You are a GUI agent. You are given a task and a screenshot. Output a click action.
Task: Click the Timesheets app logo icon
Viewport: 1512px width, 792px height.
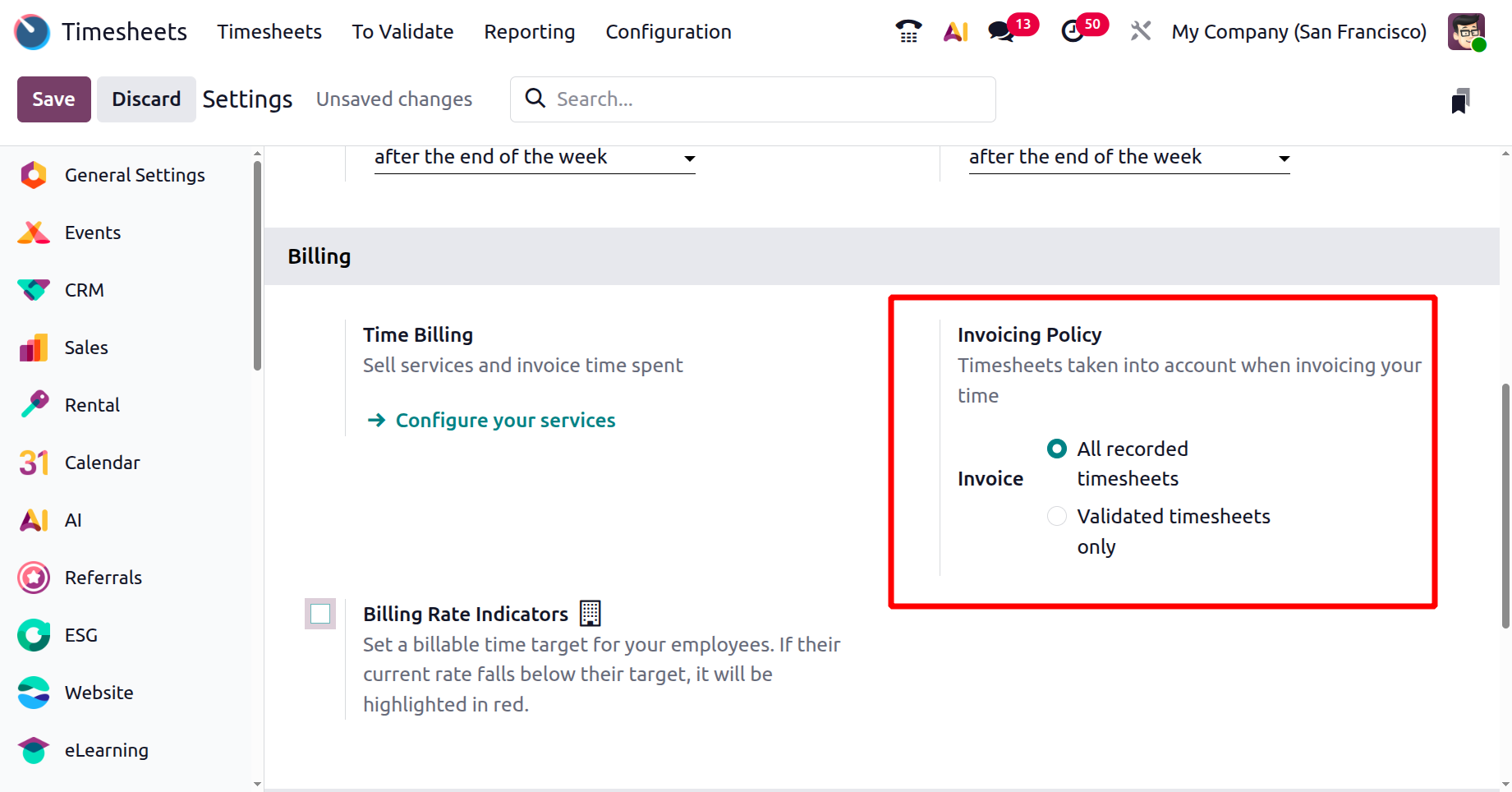(x=33, y=31)
